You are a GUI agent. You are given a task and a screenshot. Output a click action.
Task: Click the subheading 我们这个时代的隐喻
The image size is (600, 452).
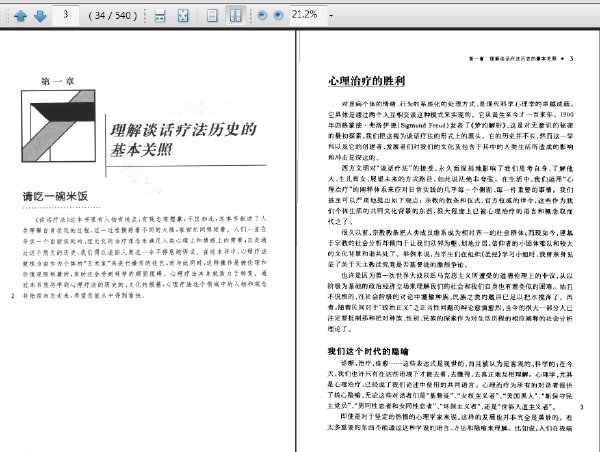(x=368, y=351)
